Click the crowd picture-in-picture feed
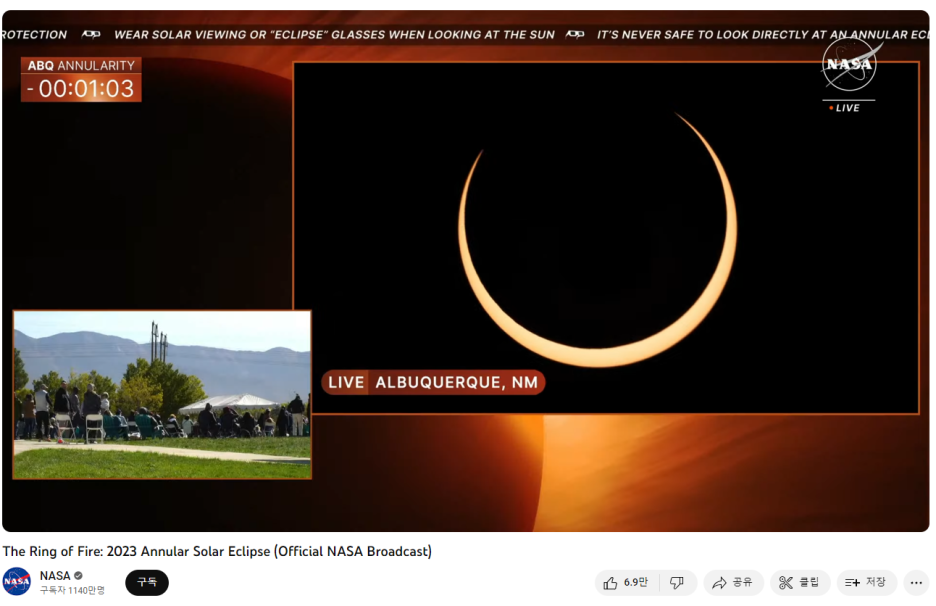 162,394
